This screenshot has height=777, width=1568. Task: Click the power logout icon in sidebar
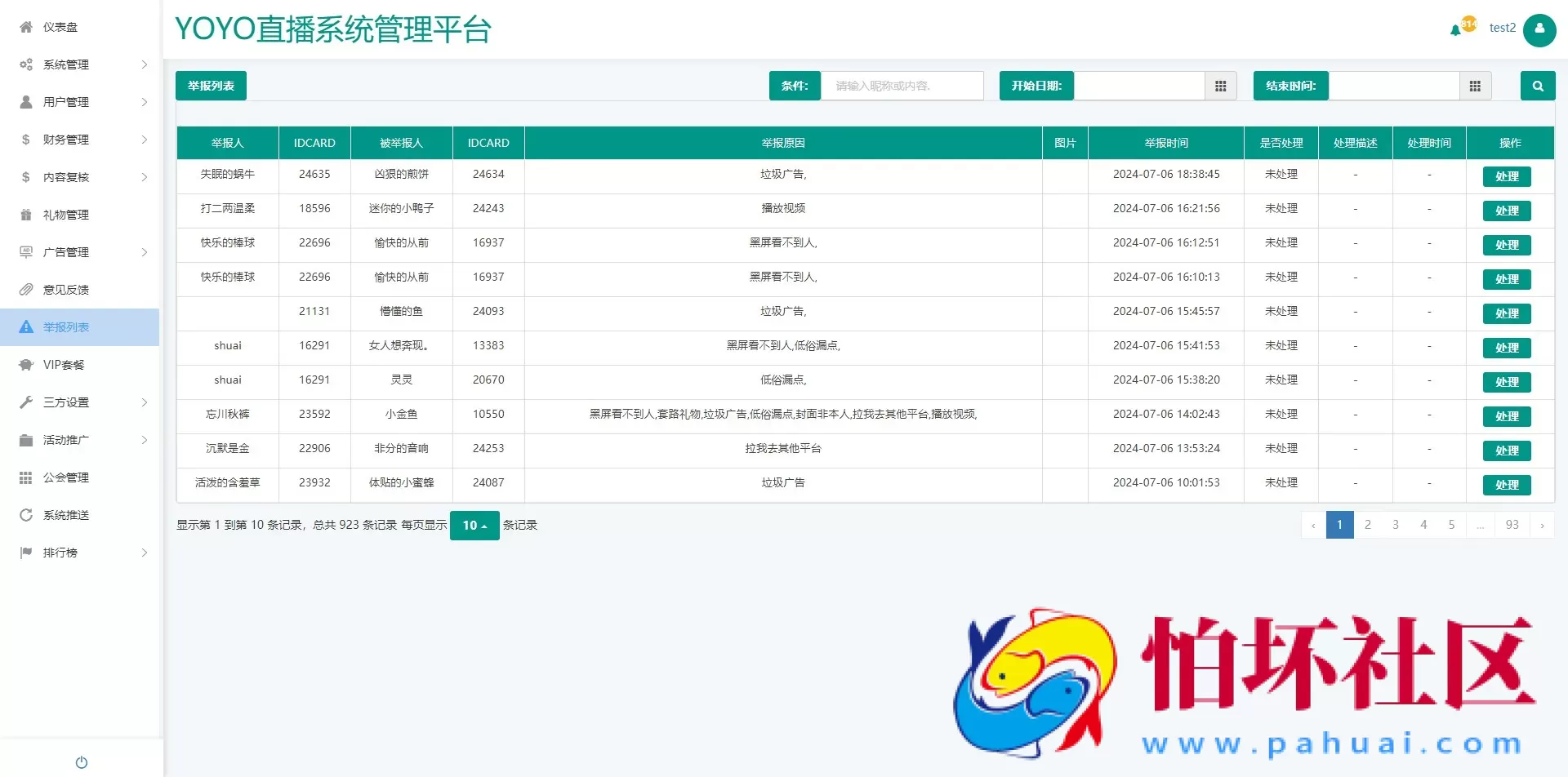point(81,761)
